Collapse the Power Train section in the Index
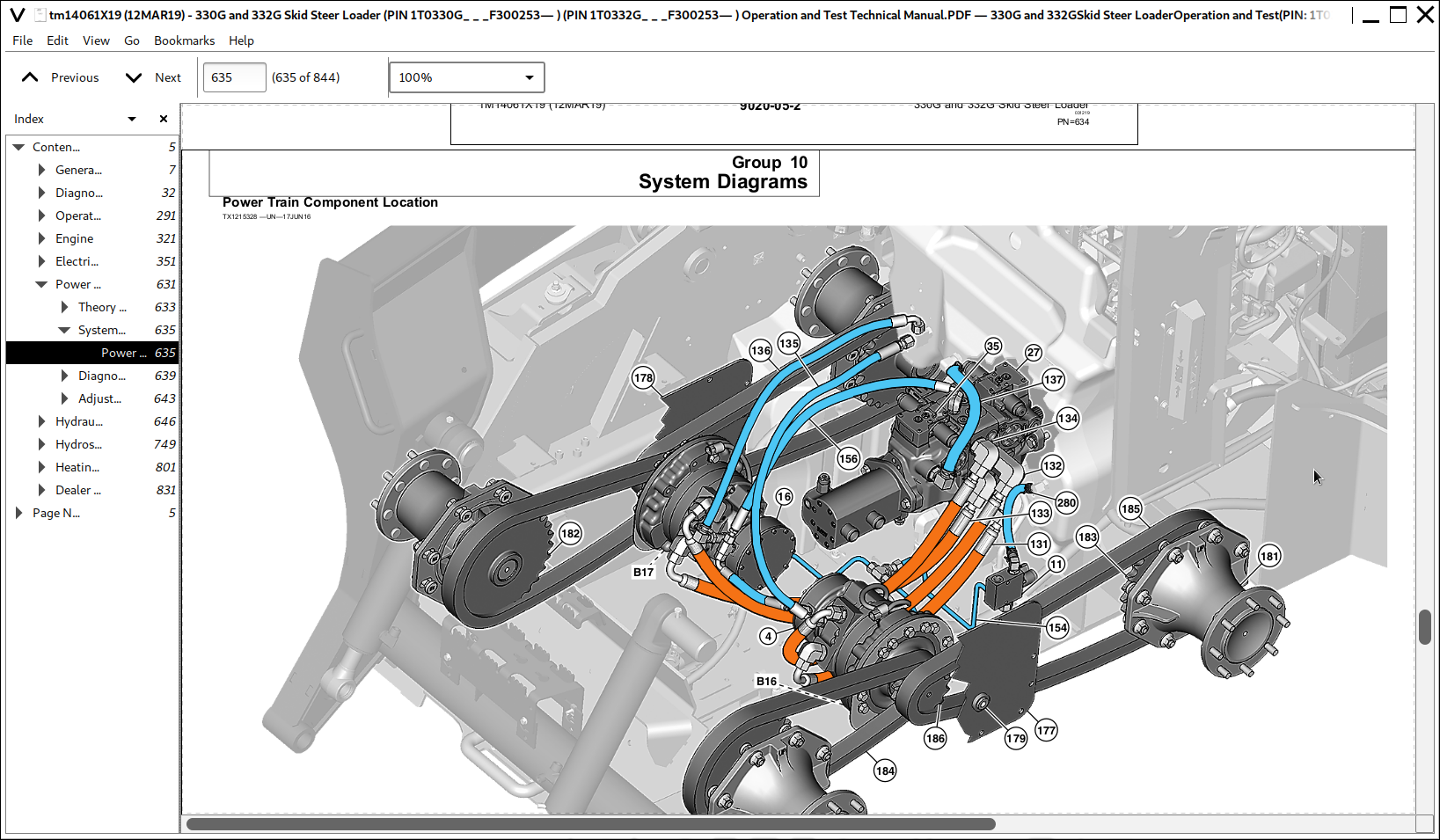1440x840 pixels. (40, 283)
